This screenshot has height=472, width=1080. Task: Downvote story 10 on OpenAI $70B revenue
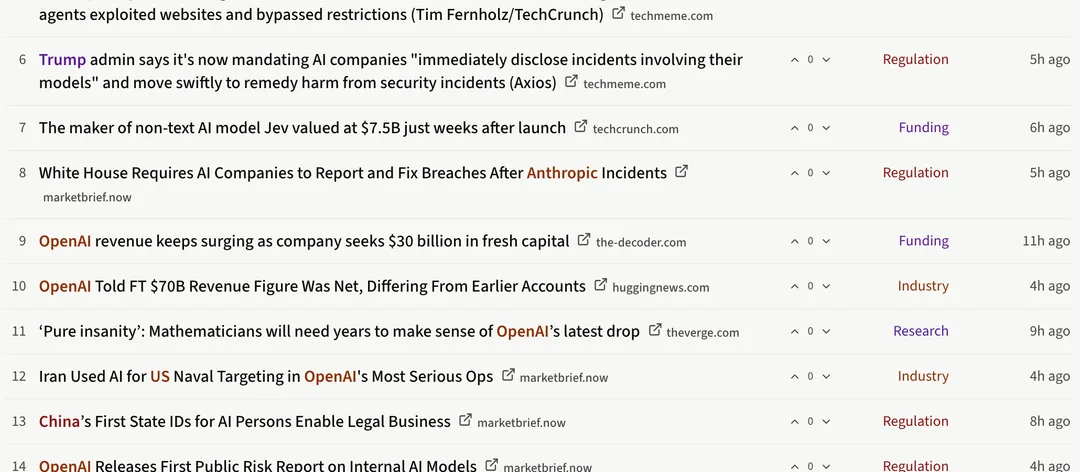coord(826,286)
